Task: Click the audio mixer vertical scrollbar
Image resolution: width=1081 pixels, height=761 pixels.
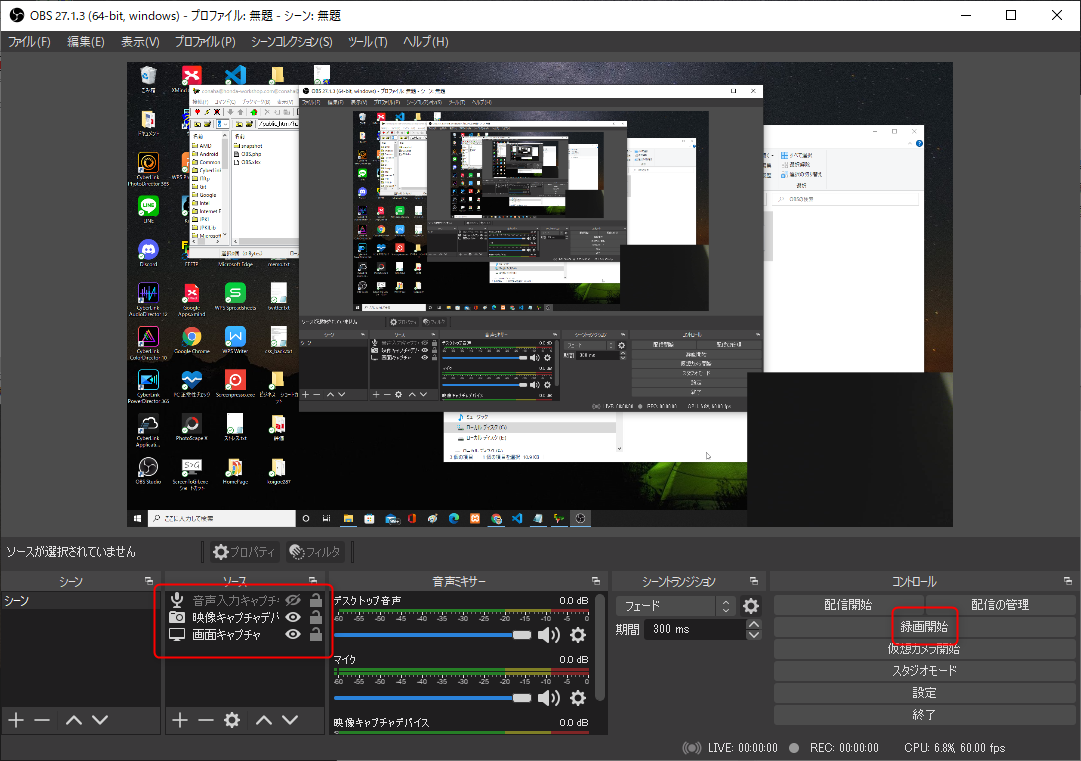Action: coord(600,648)
